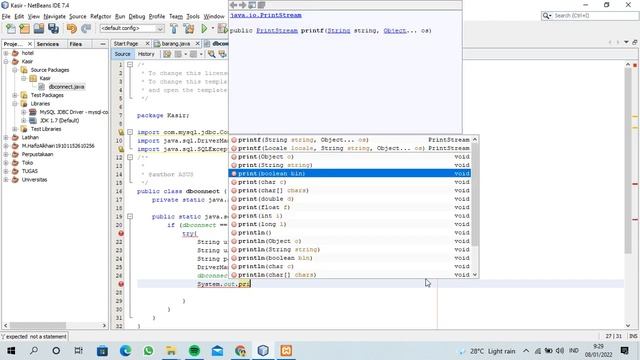Expand the MySQL JDBC Driver node
The image size is (640, 360).
(24, 112)
